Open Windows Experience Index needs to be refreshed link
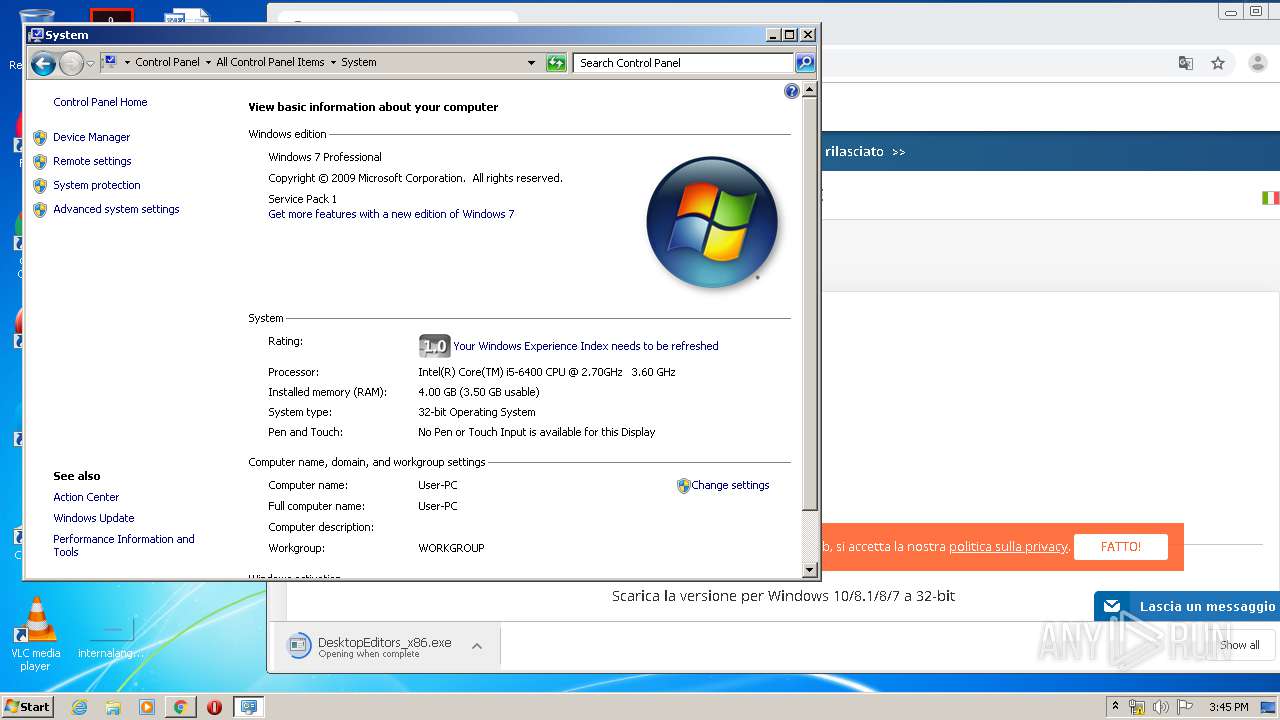Screen dimensions: 1280x720 pos(586,346)
